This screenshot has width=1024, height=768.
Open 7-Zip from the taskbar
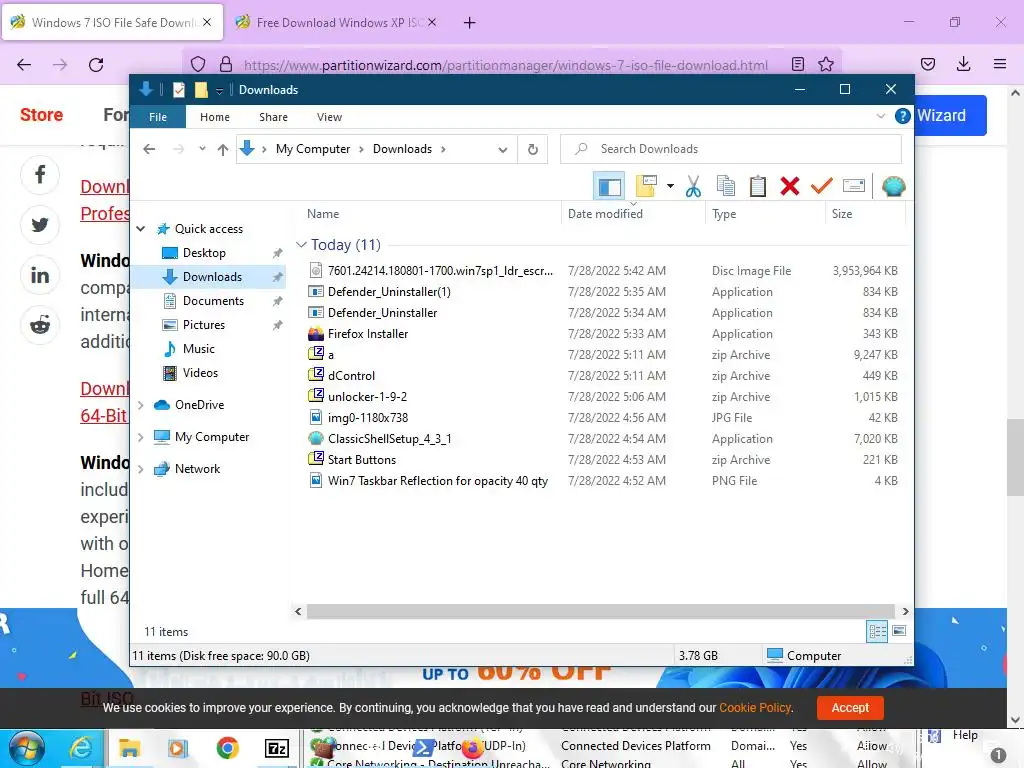277,748
